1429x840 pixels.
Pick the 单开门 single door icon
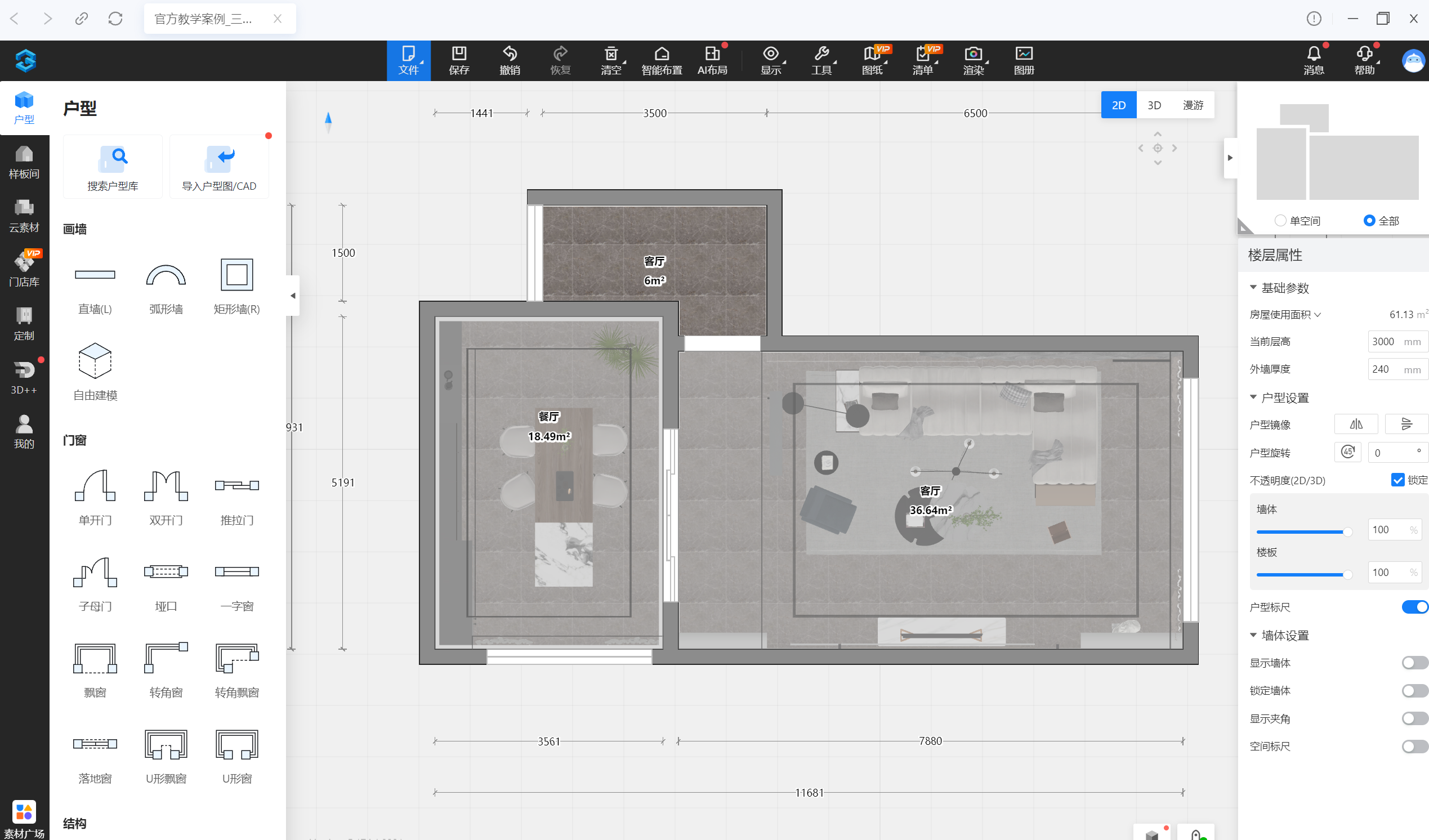(x=95, y=485)
